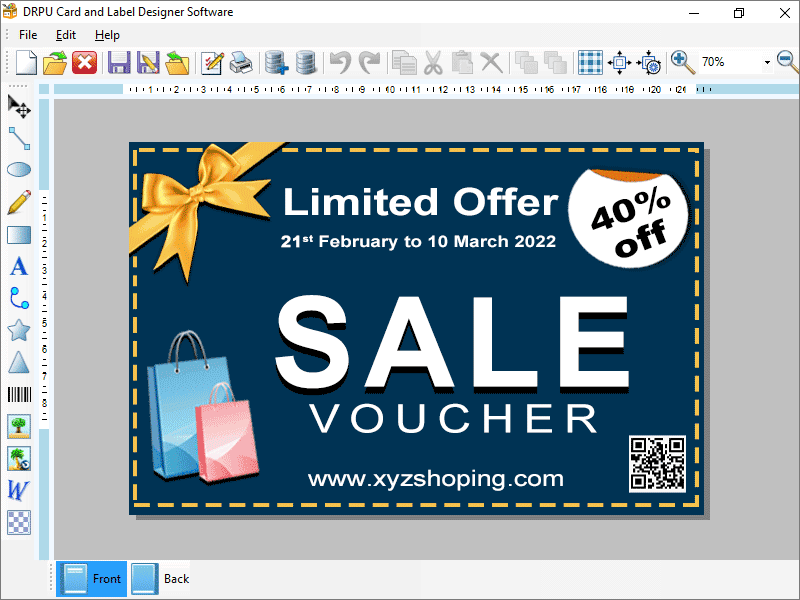Click the send to back icon
The width and height of the screenshot is (800, 600).
[555, 63]
